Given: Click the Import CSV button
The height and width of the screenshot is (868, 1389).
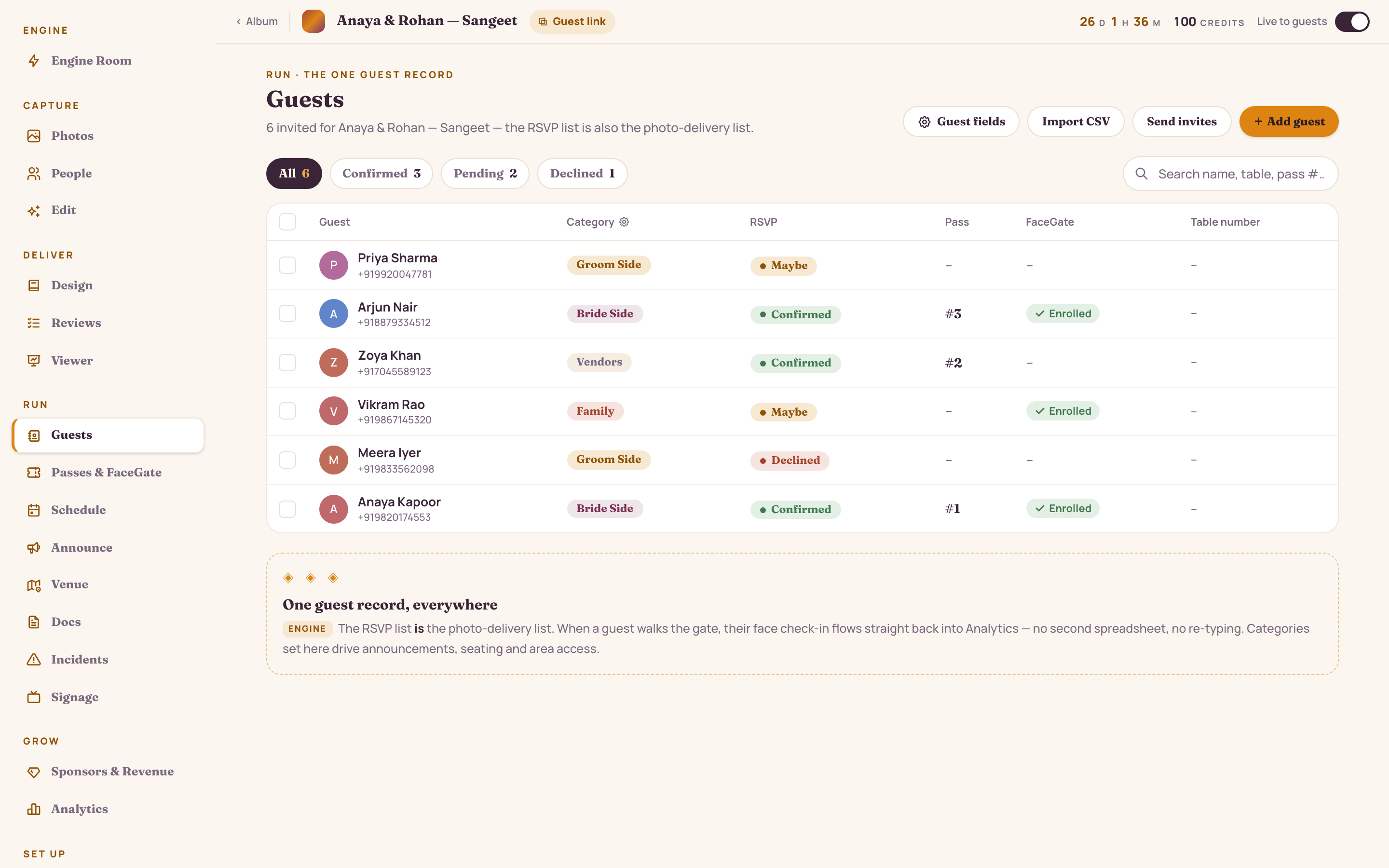Looking at the screenshot, I should click(1076, 122).
